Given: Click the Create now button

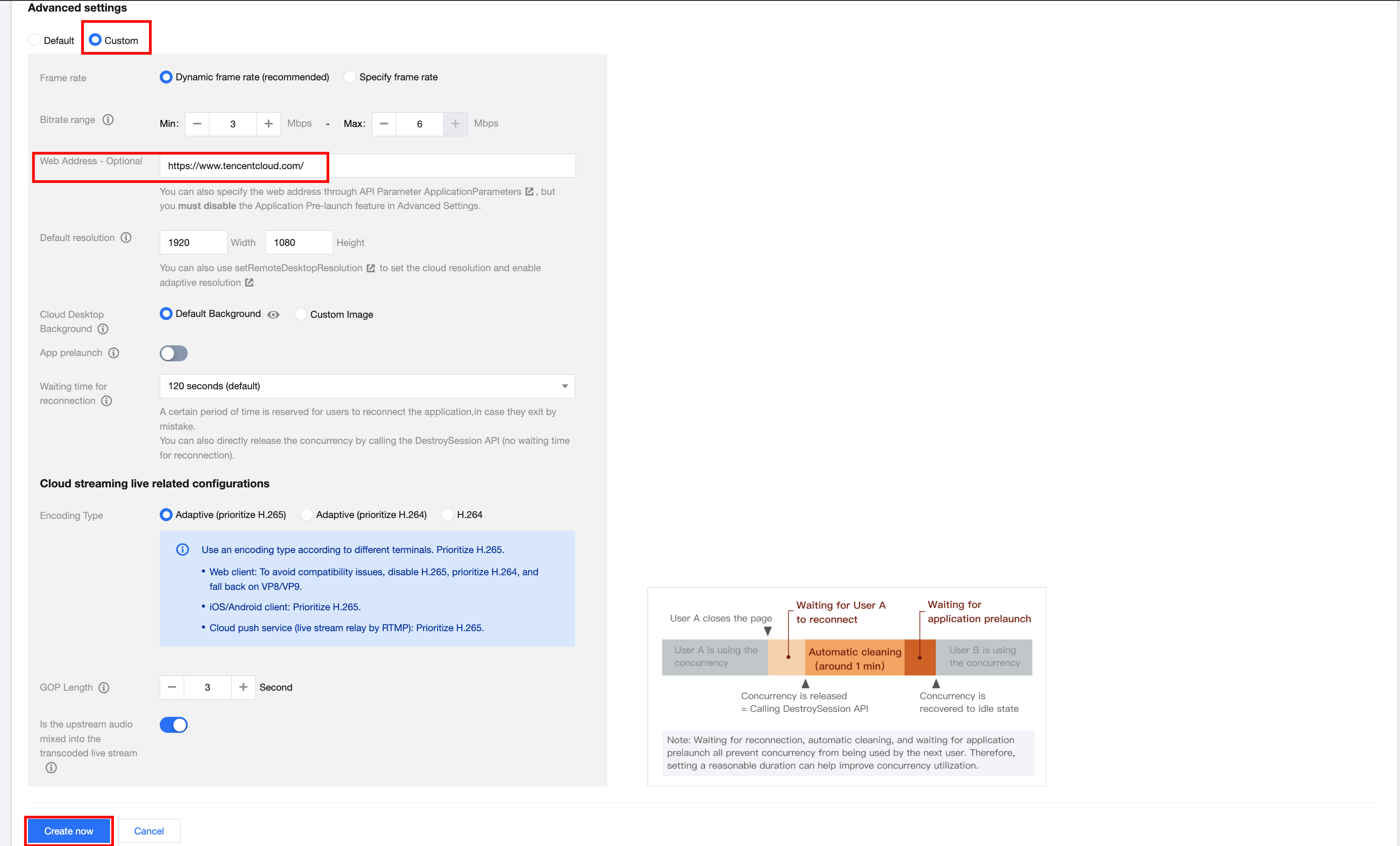Looking at the screenshot, I should [x=69, y=831].
